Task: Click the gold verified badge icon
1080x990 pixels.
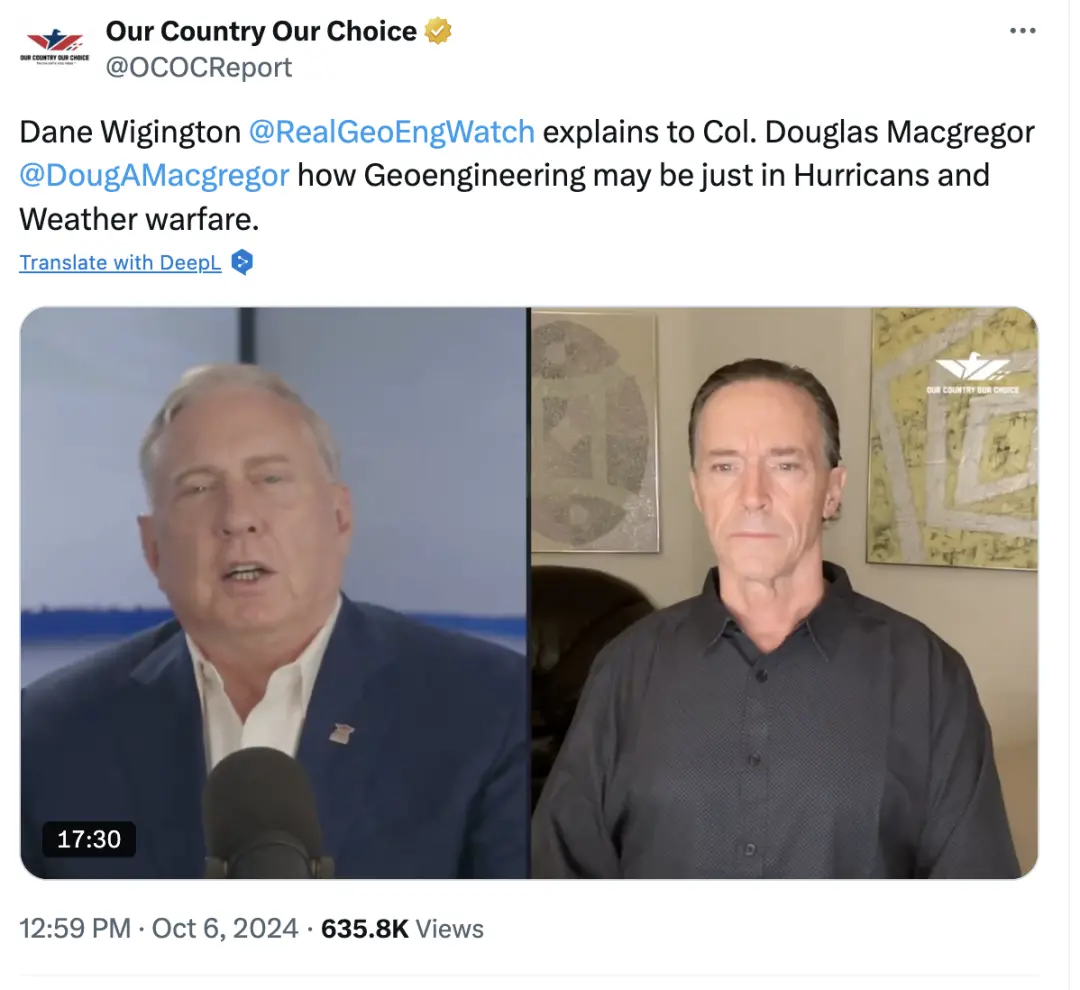Action: click(x=438, y=31)
